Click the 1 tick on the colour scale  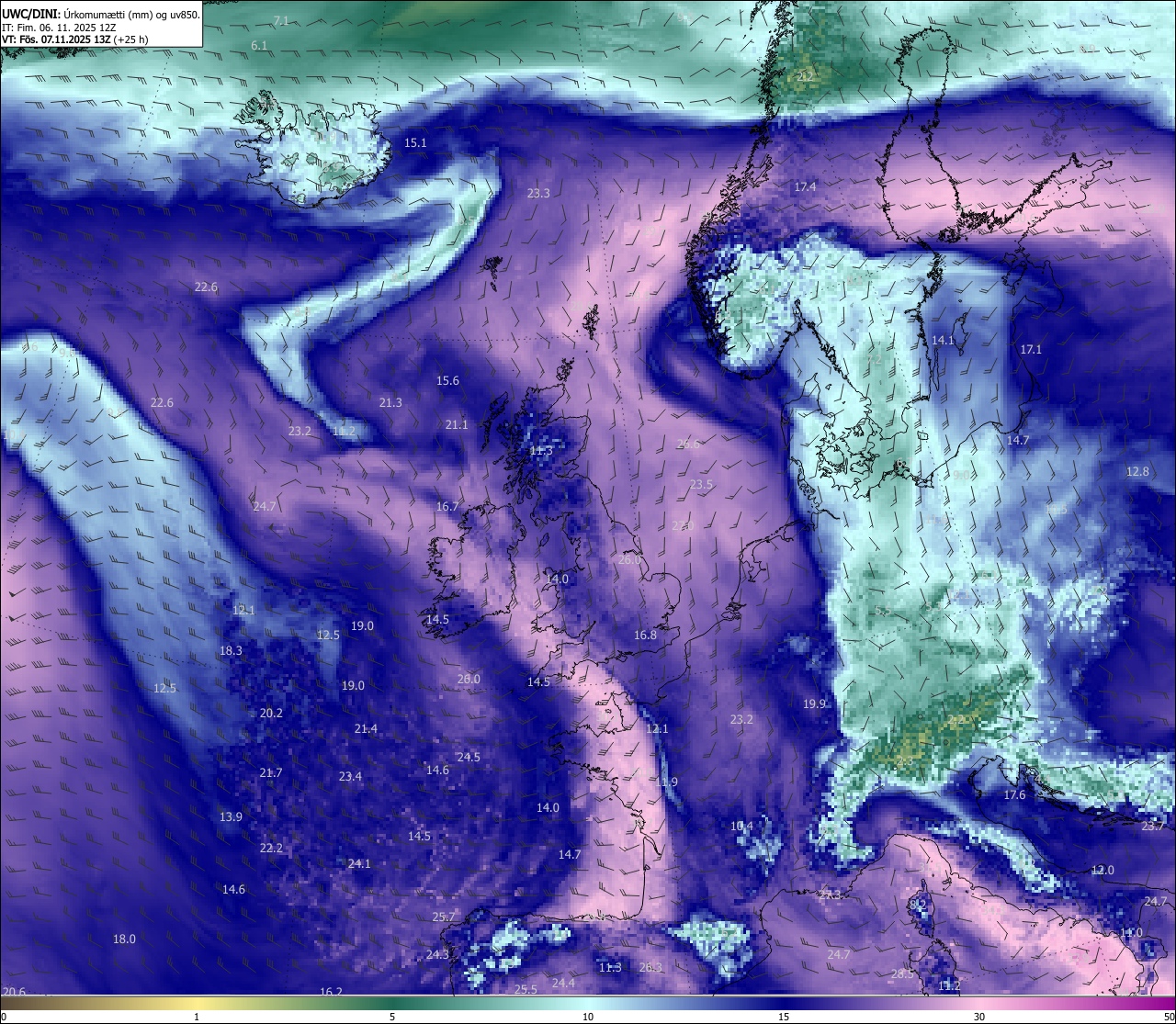tap(197, 1017)
